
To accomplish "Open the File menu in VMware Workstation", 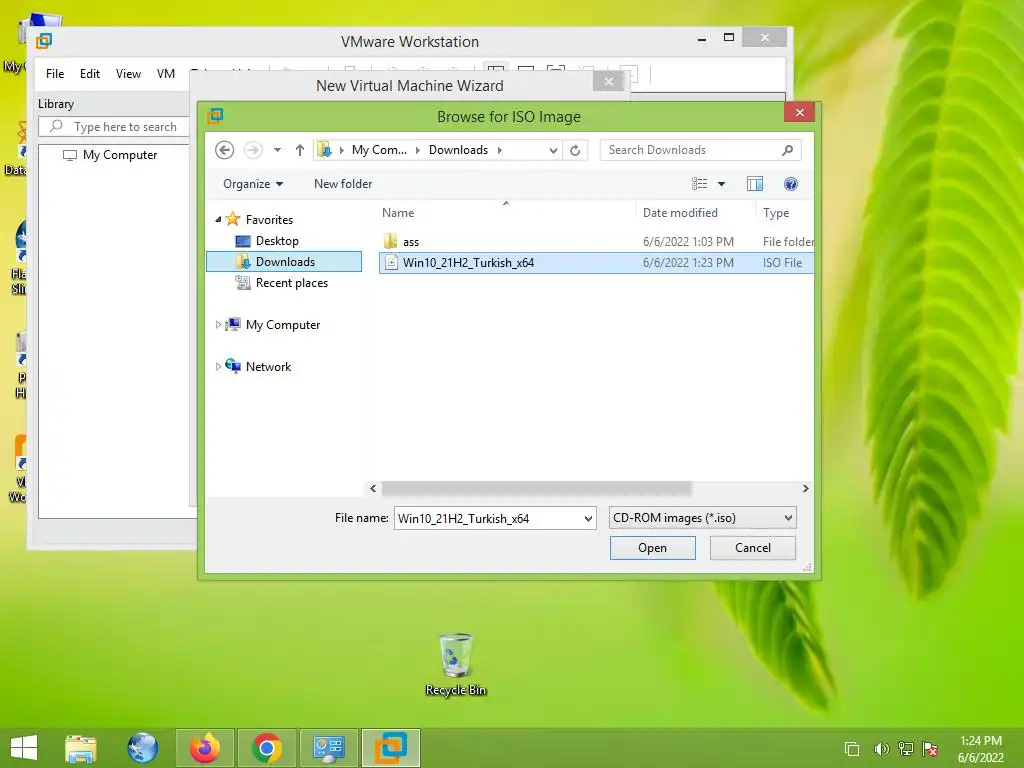I will tap(55, 74).
